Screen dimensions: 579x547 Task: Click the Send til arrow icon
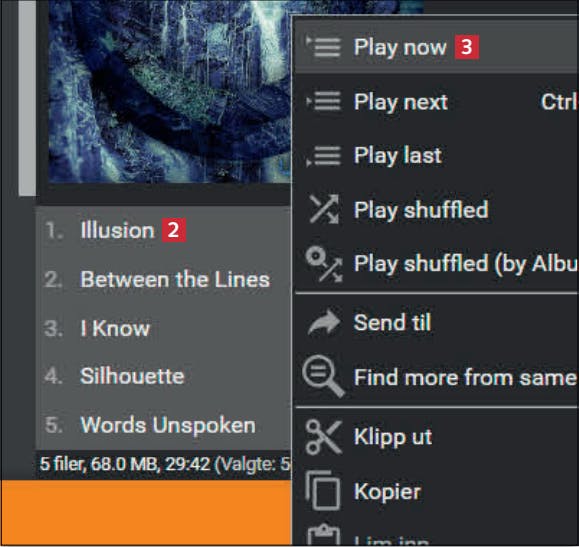coord(324,322)
